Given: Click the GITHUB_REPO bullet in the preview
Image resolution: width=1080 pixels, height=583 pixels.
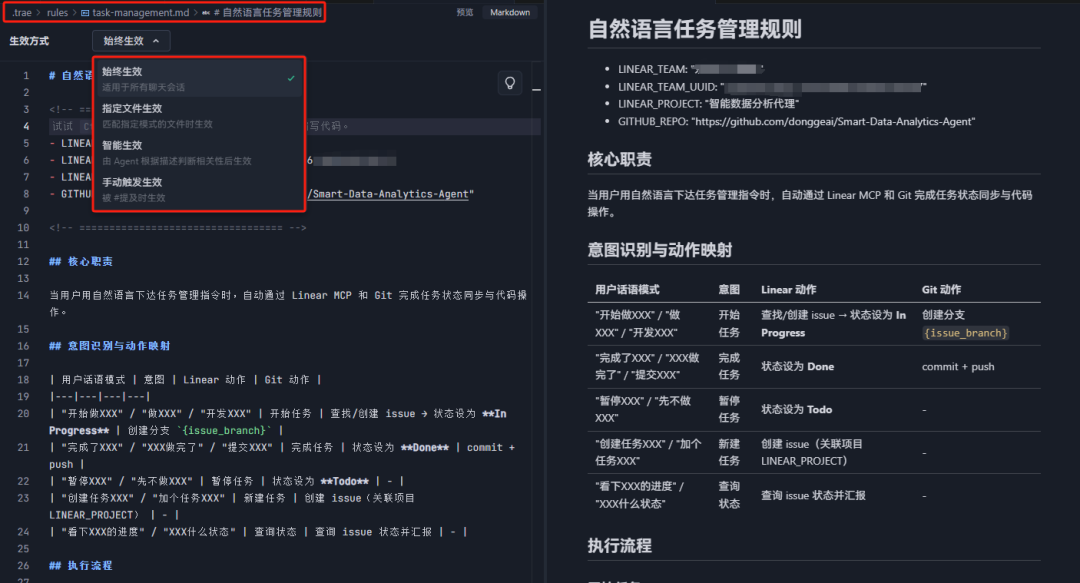Looking at the screenshot, I should (x=796, y=121).
